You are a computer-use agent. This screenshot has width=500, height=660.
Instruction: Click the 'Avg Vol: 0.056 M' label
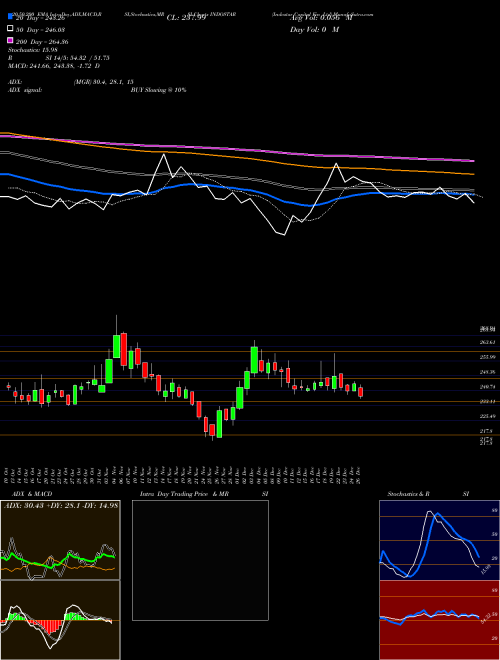pyautogui.click(x=321, y=18)
